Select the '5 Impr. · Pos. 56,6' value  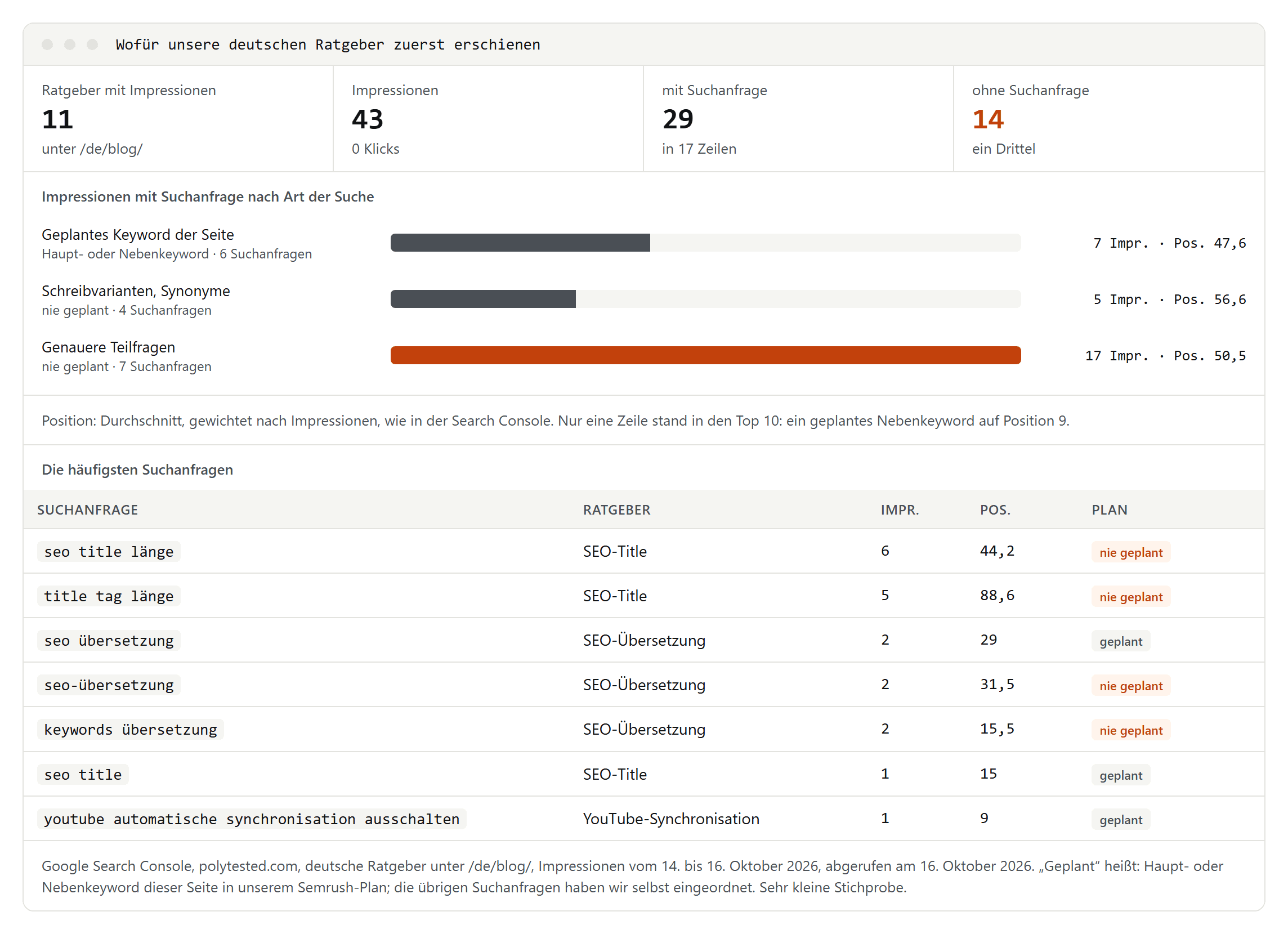click(1169, 300)
